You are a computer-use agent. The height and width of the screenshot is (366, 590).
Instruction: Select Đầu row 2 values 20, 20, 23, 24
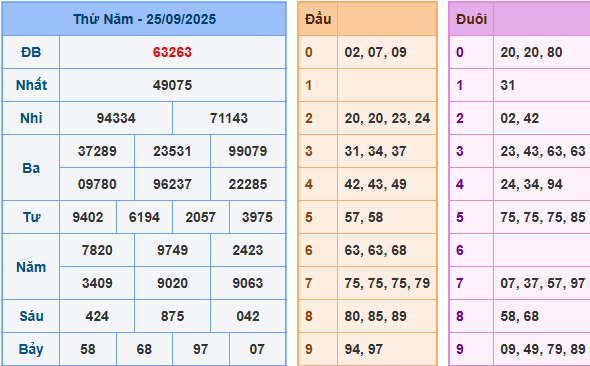(387, 118)
